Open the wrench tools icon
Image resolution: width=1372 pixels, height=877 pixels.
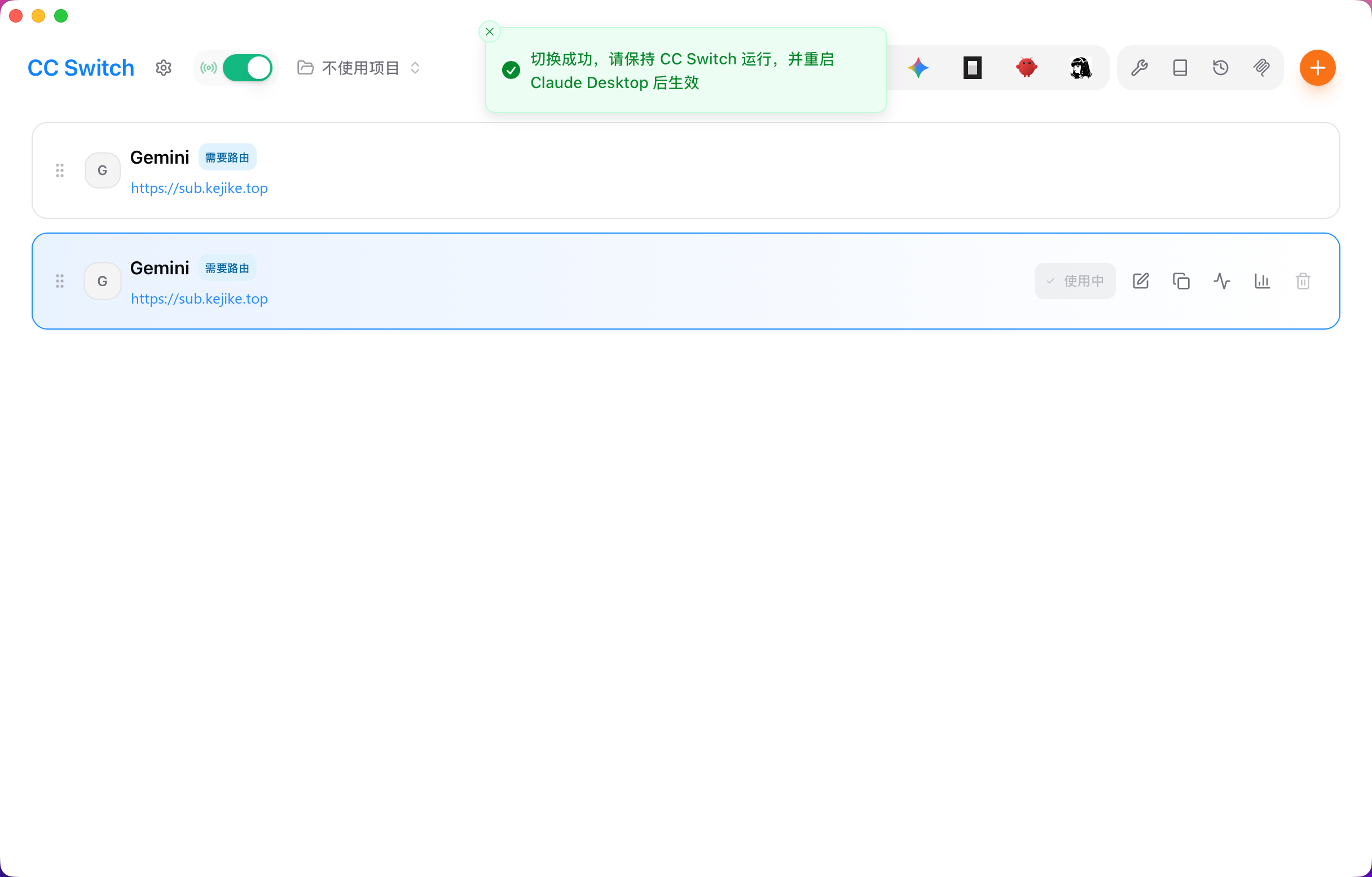coord(1139,68)
